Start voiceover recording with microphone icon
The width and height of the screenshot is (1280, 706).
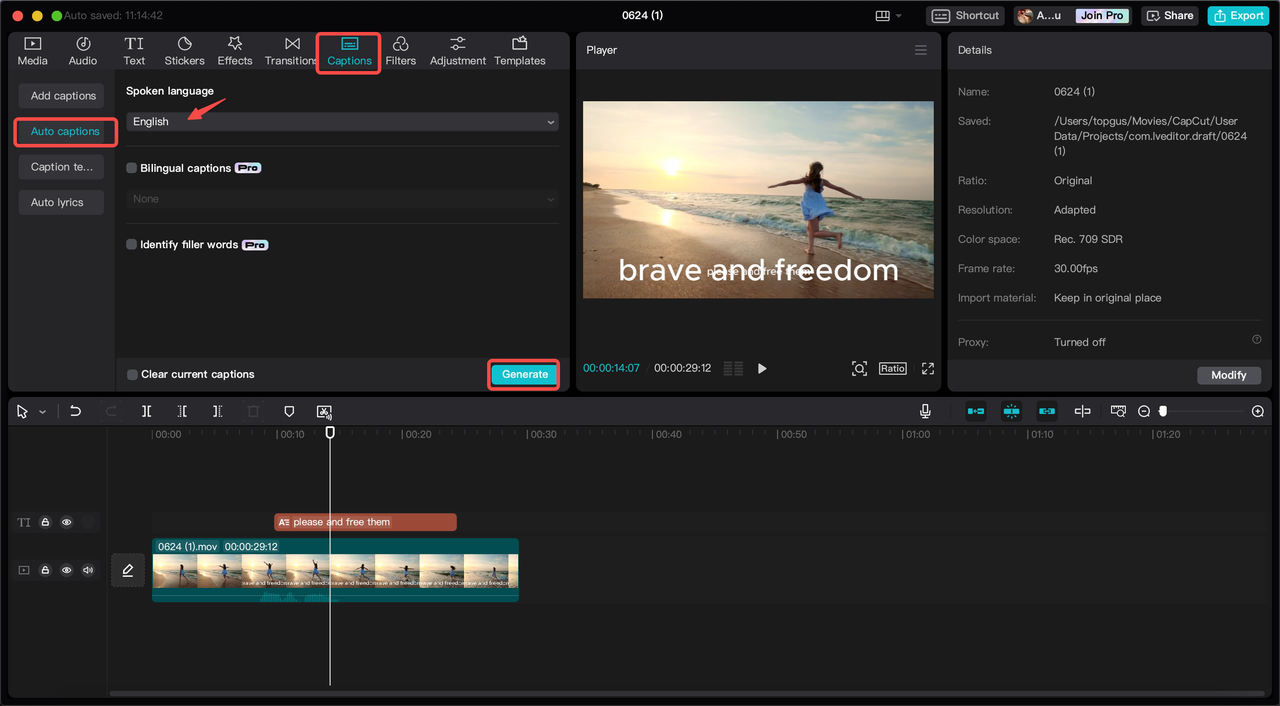(x=925, y=411)
